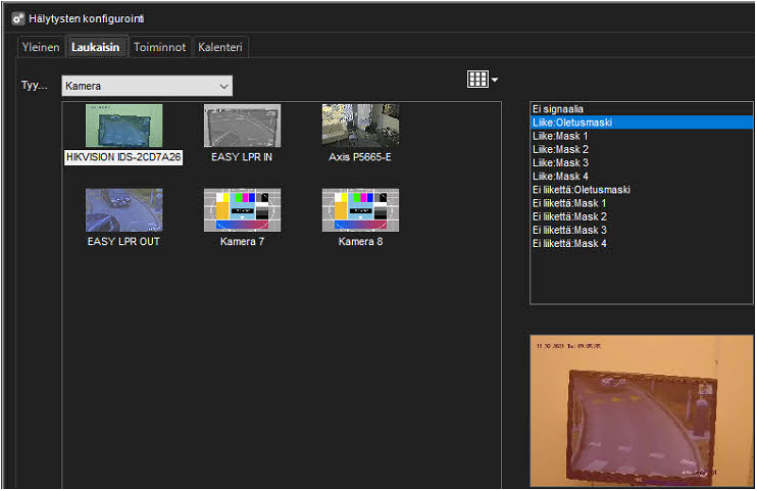Select the Laukaisin tab
The width and height of the screenshot is (757, 491).
pyautogui.click(x=96, y=47)
